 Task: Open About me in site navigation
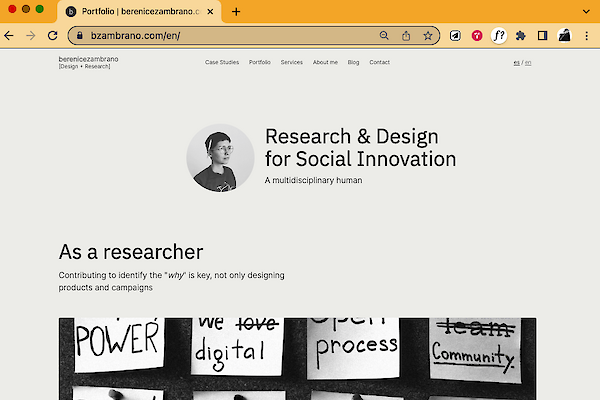point(325,62)
